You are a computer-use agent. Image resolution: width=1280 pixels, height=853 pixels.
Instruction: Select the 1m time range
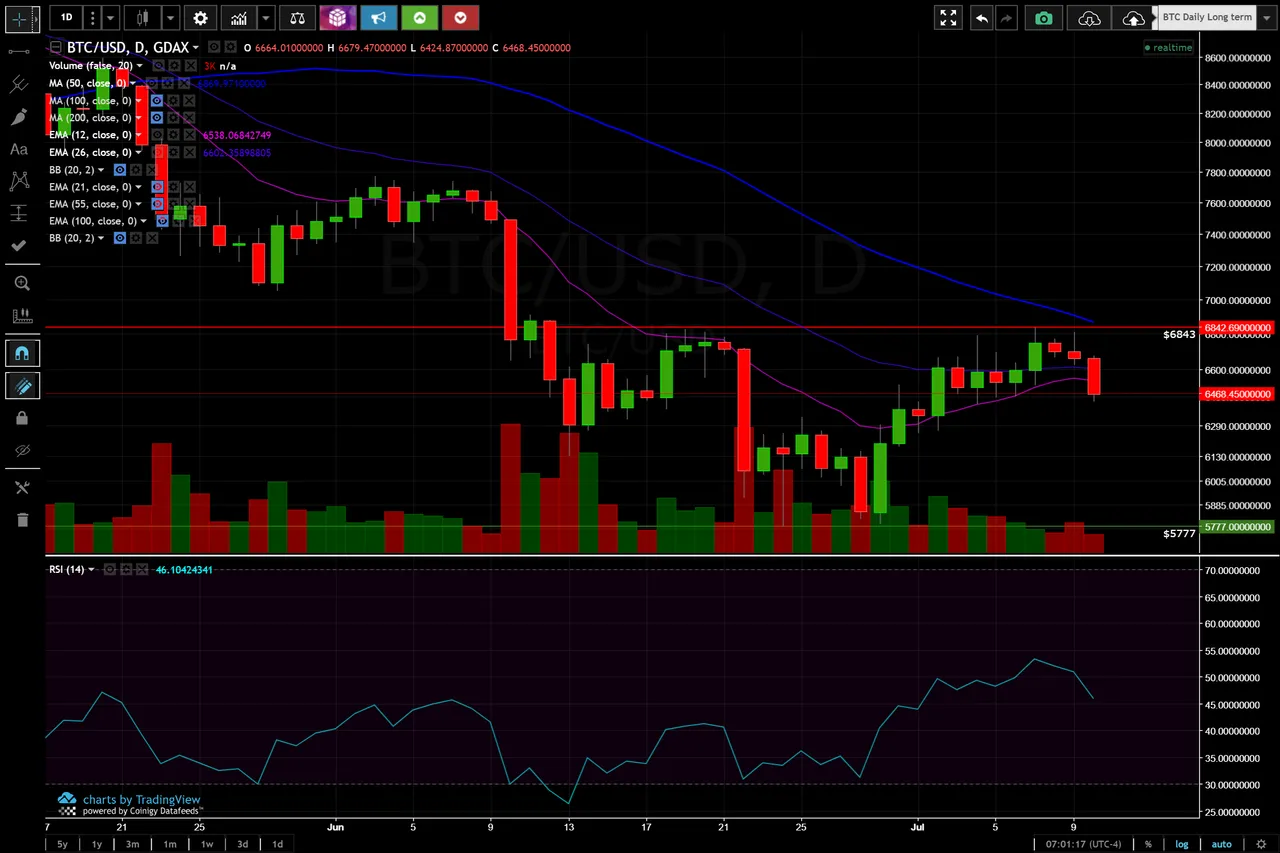click(170, 844)
